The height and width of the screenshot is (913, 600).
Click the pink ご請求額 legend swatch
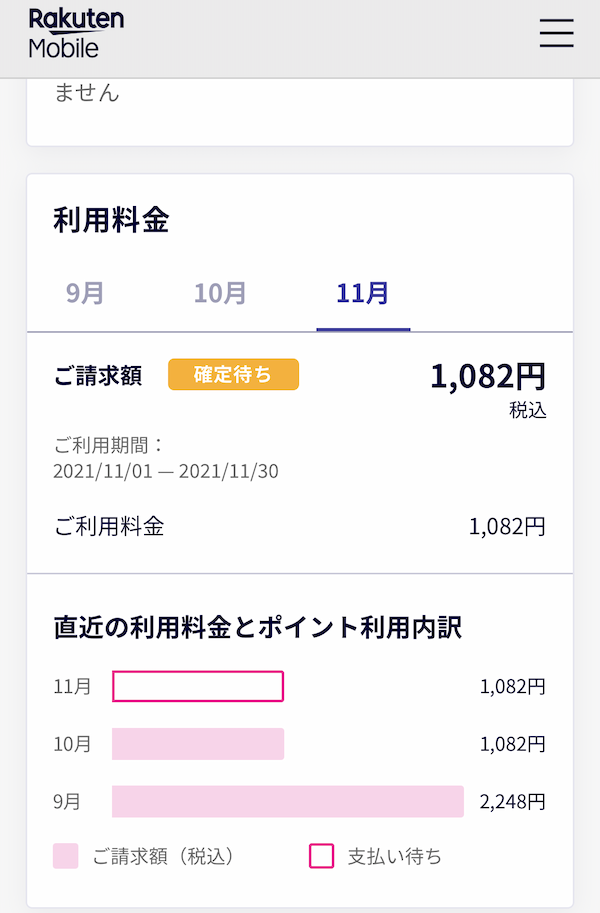[66, 856]
